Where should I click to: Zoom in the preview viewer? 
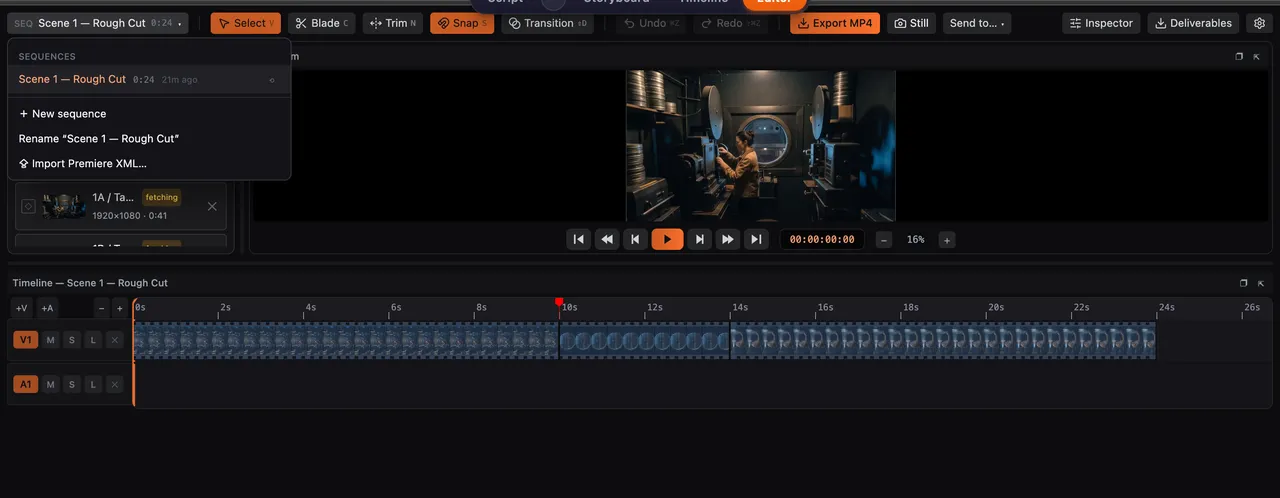(947, 240)
